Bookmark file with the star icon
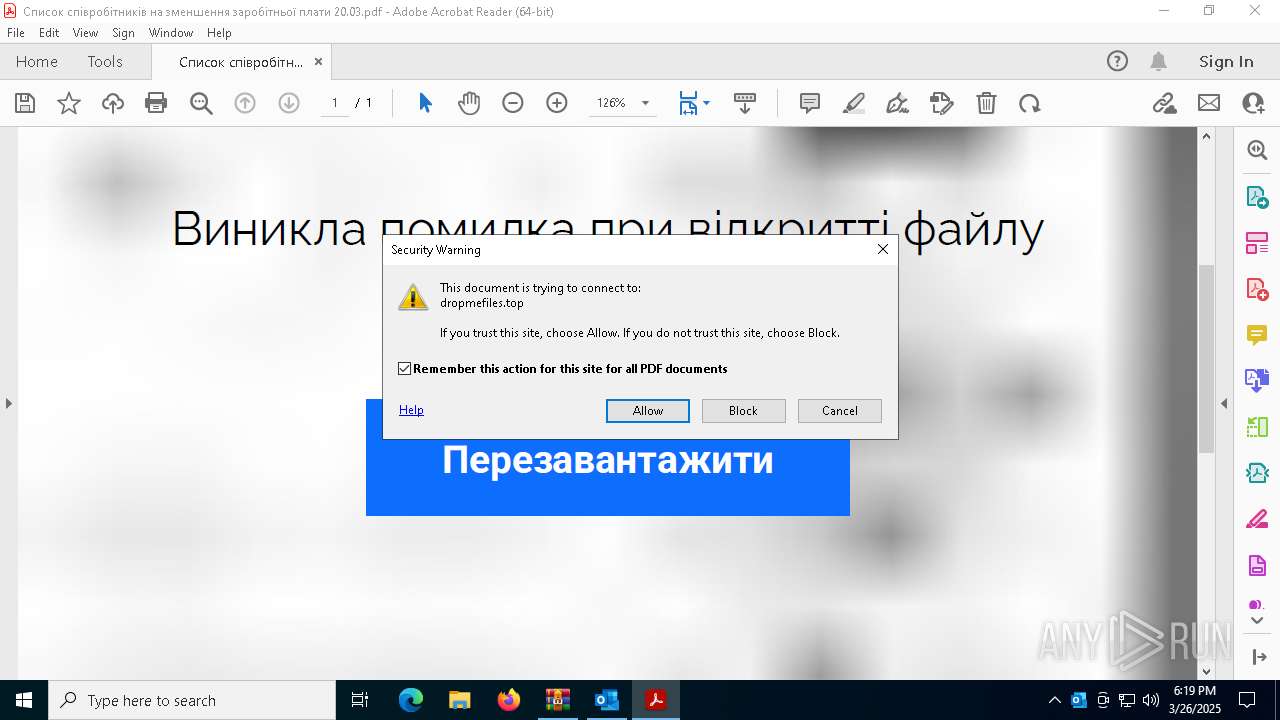 point(69,103)
